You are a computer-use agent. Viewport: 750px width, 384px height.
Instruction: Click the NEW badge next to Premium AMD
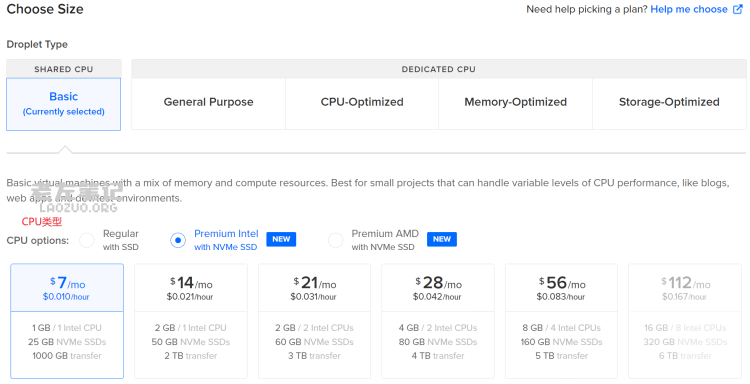[442, 239]
